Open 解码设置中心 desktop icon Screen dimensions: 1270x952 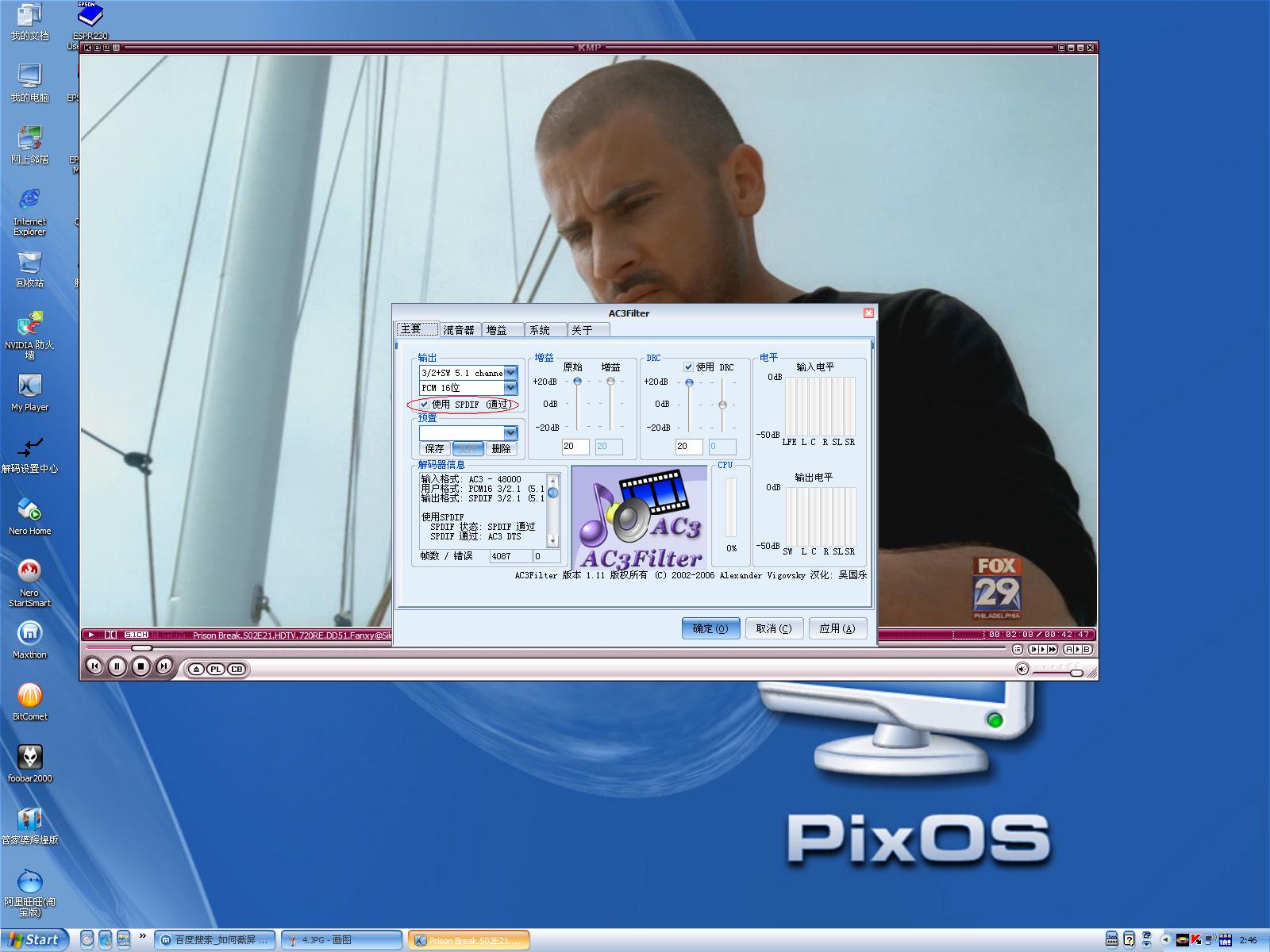point(29,455)
